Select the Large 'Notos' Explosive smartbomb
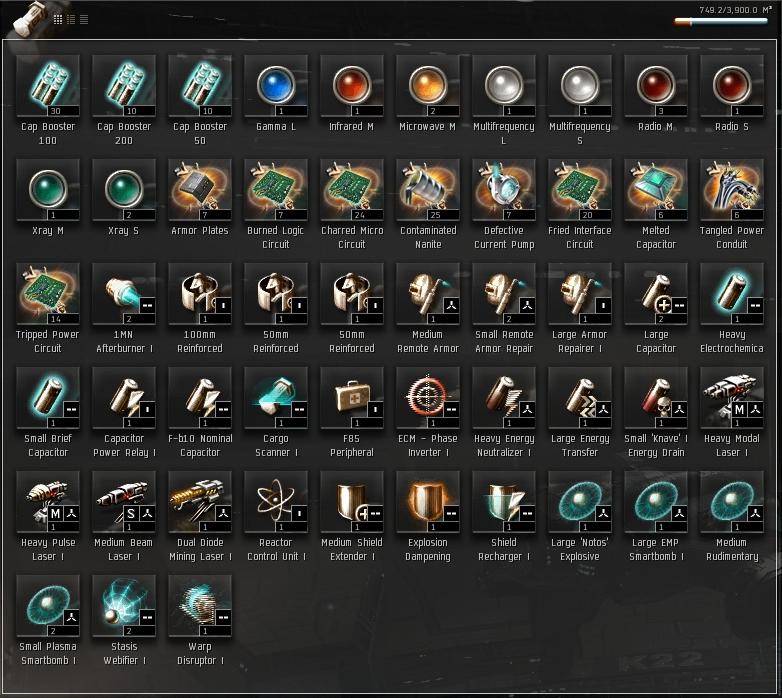The height and width of the screenshot is (698, 782). click(x=580, y=502)
